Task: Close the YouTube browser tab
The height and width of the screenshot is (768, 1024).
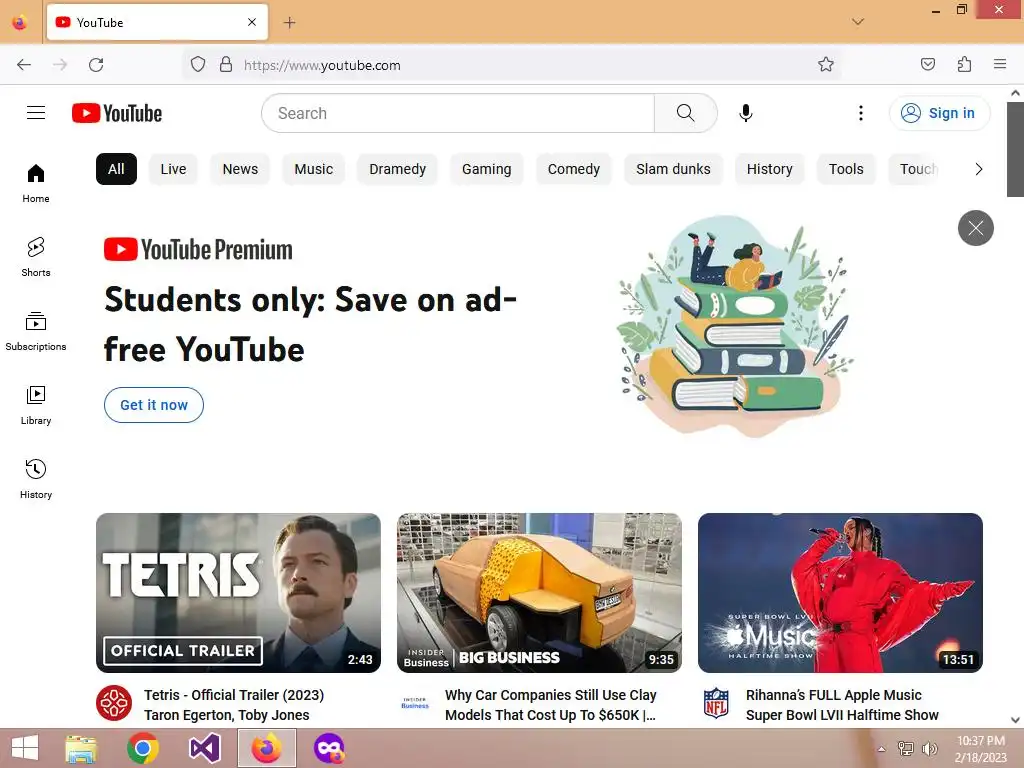Action: coord(252,22)
